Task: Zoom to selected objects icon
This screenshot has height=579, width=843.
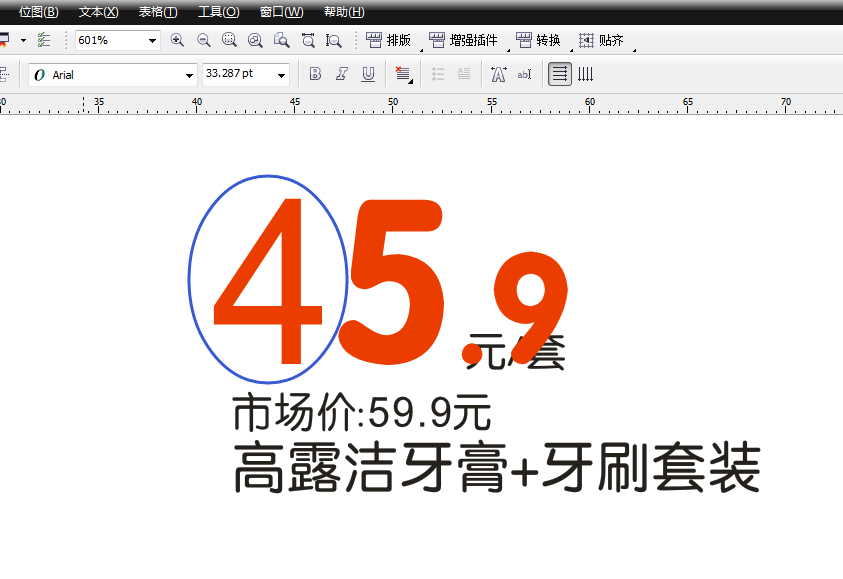Action: (x=229, y=40)
